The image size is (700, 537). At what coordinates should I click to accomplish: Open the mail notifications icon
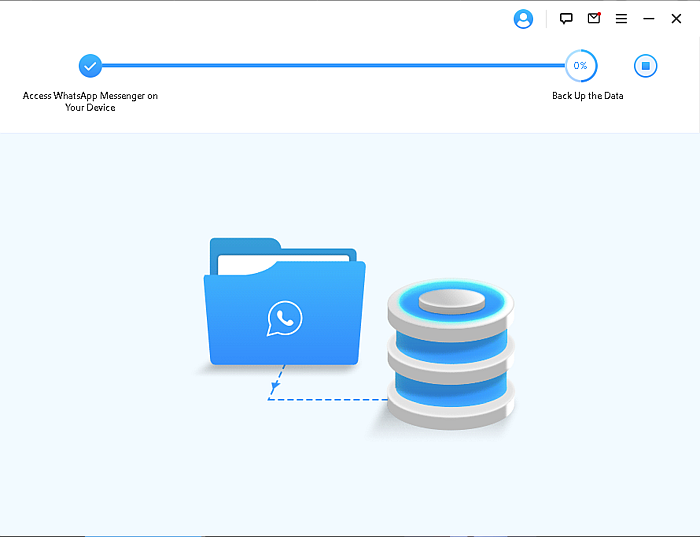594,18
